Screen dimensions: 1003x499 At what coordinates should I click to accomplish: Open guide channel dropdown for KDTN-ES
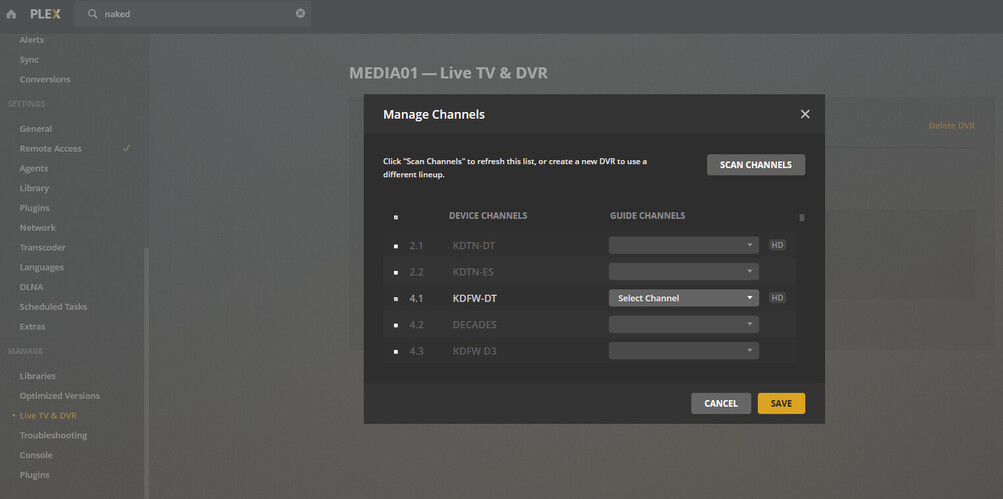point(684,271)
